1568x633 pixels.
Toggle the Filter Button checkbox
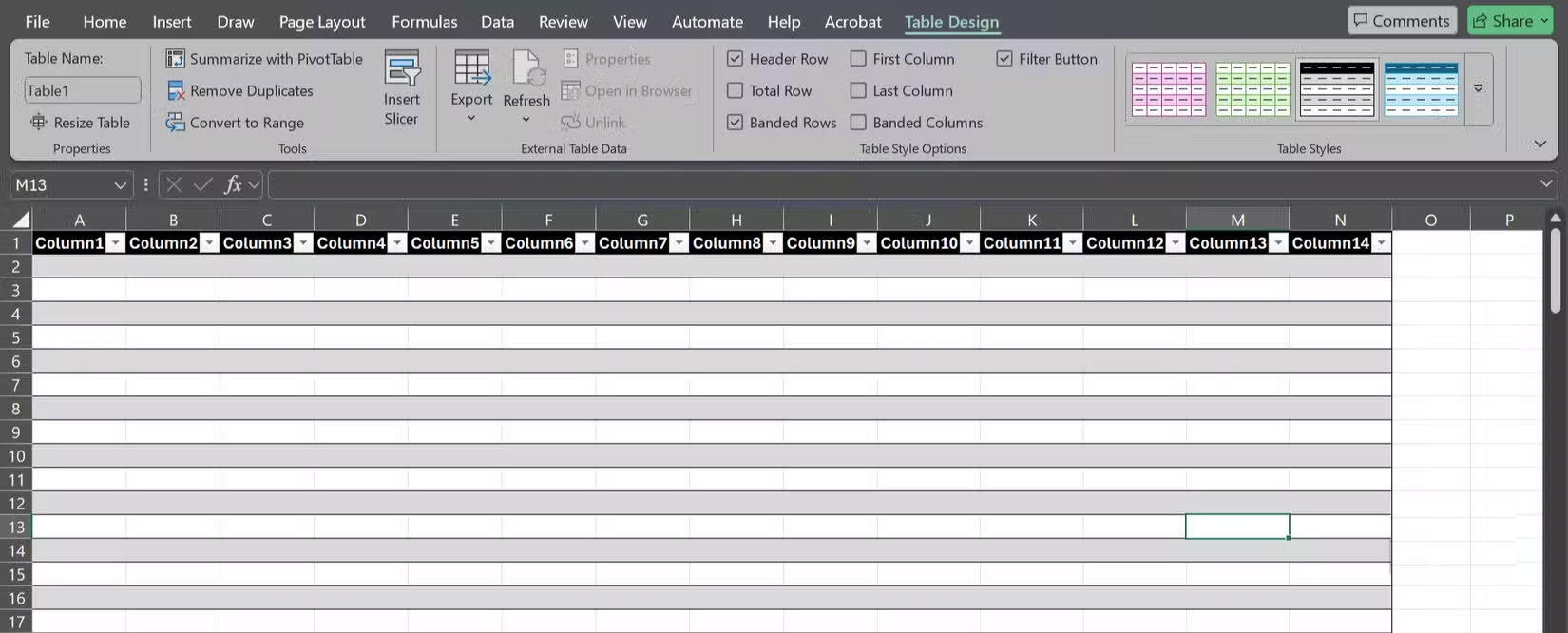click(x=1004, y=59)
